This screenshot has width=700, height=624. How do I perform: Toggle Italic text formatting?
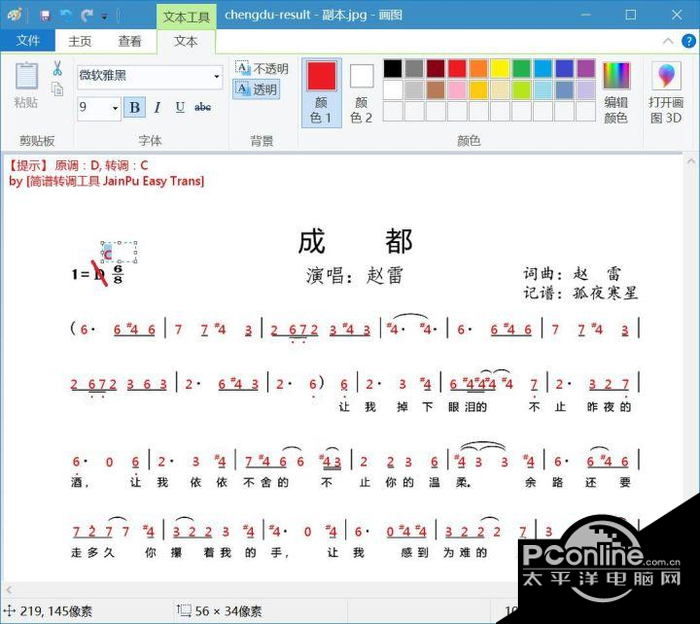(157, 107)
